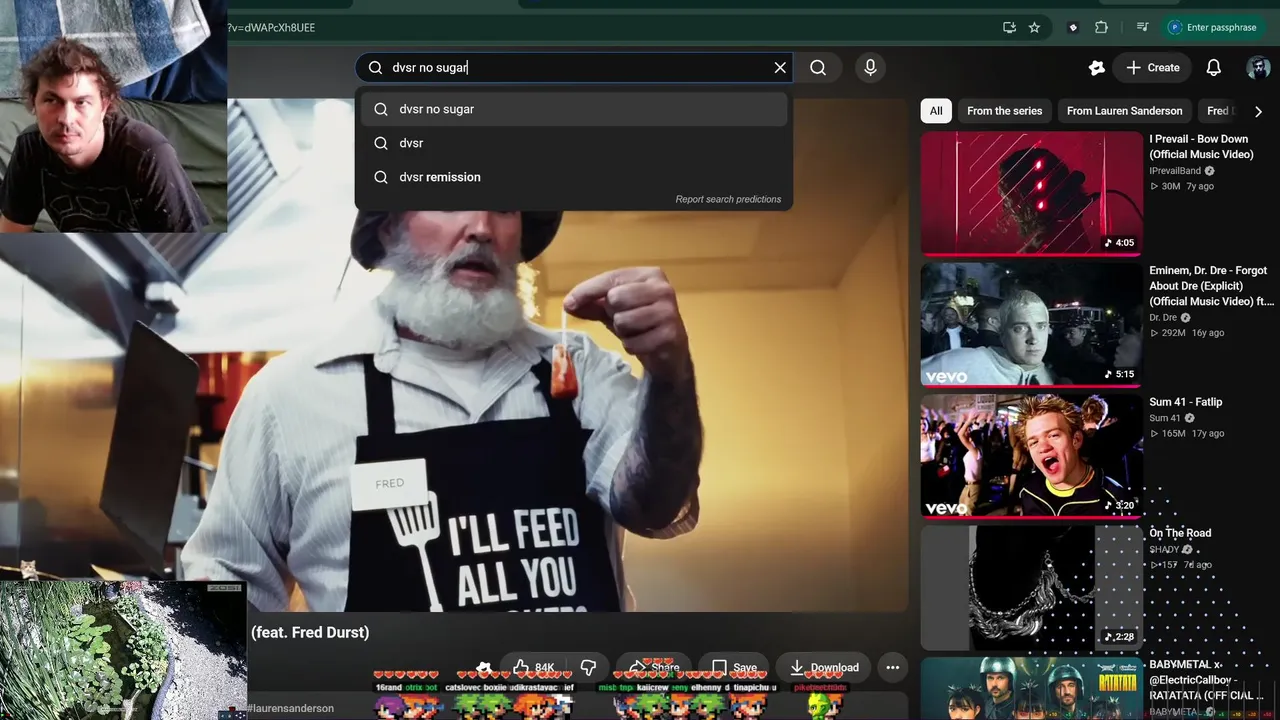This screenshot has width=1280, height=720.
Task: Install app icon in the address bar
Action: pyautogui.click(x=1009, y=28)
